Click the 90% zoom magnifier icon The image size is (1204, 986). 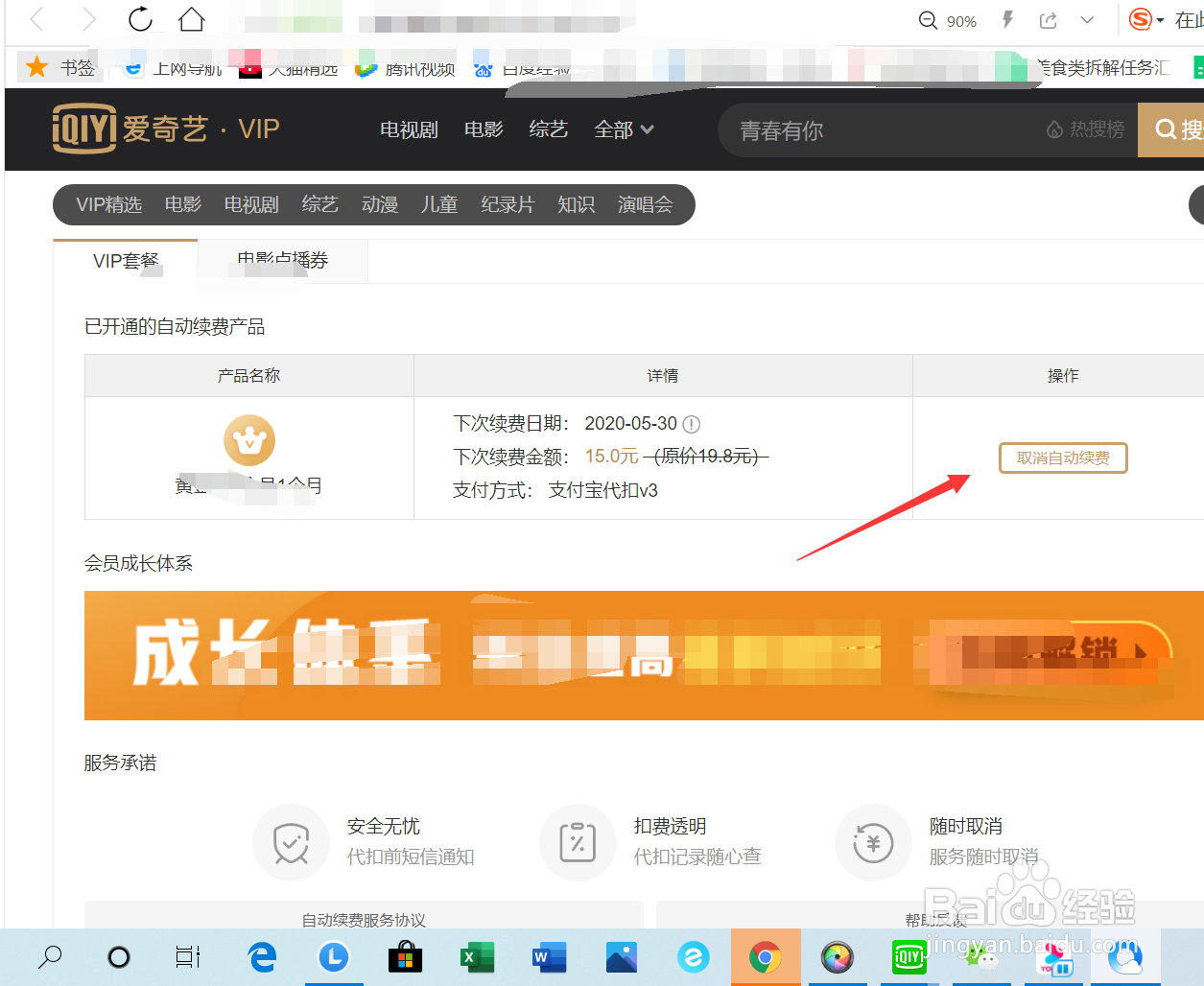[x=928, y=20]
